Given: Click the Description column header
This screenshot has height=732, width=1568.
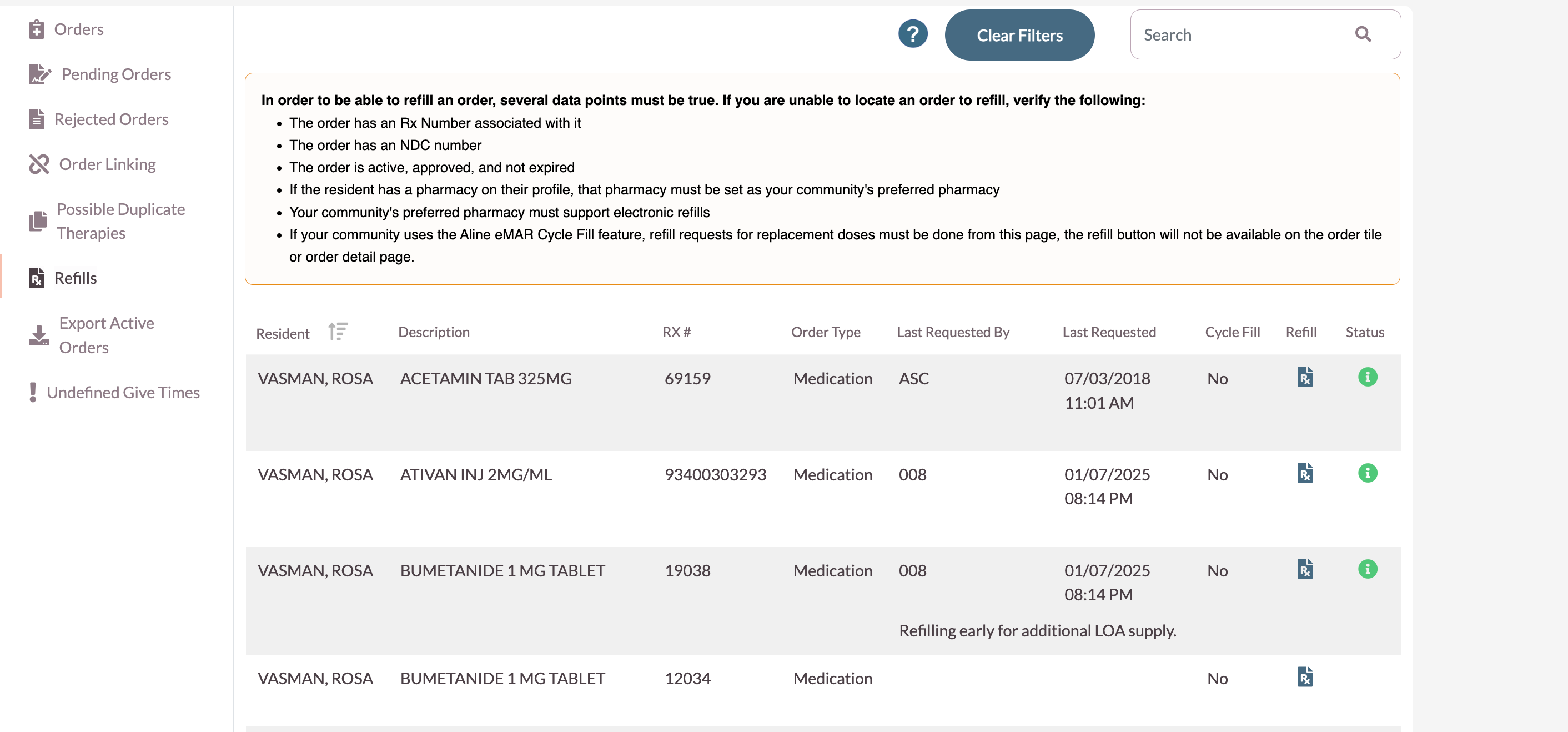Looking at the screenshot, I should point(434,333).
